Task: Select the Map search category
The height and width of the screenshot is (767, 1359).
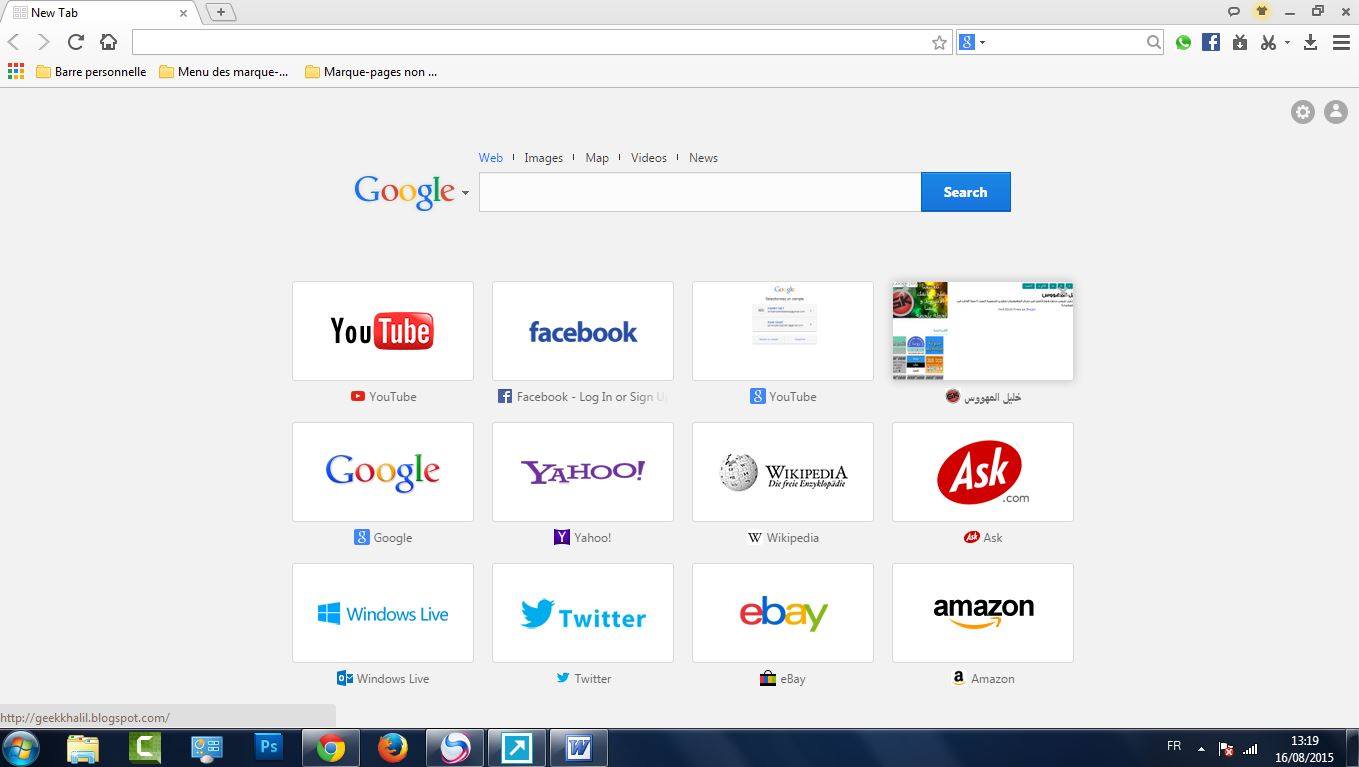Action: pos(597,157)
